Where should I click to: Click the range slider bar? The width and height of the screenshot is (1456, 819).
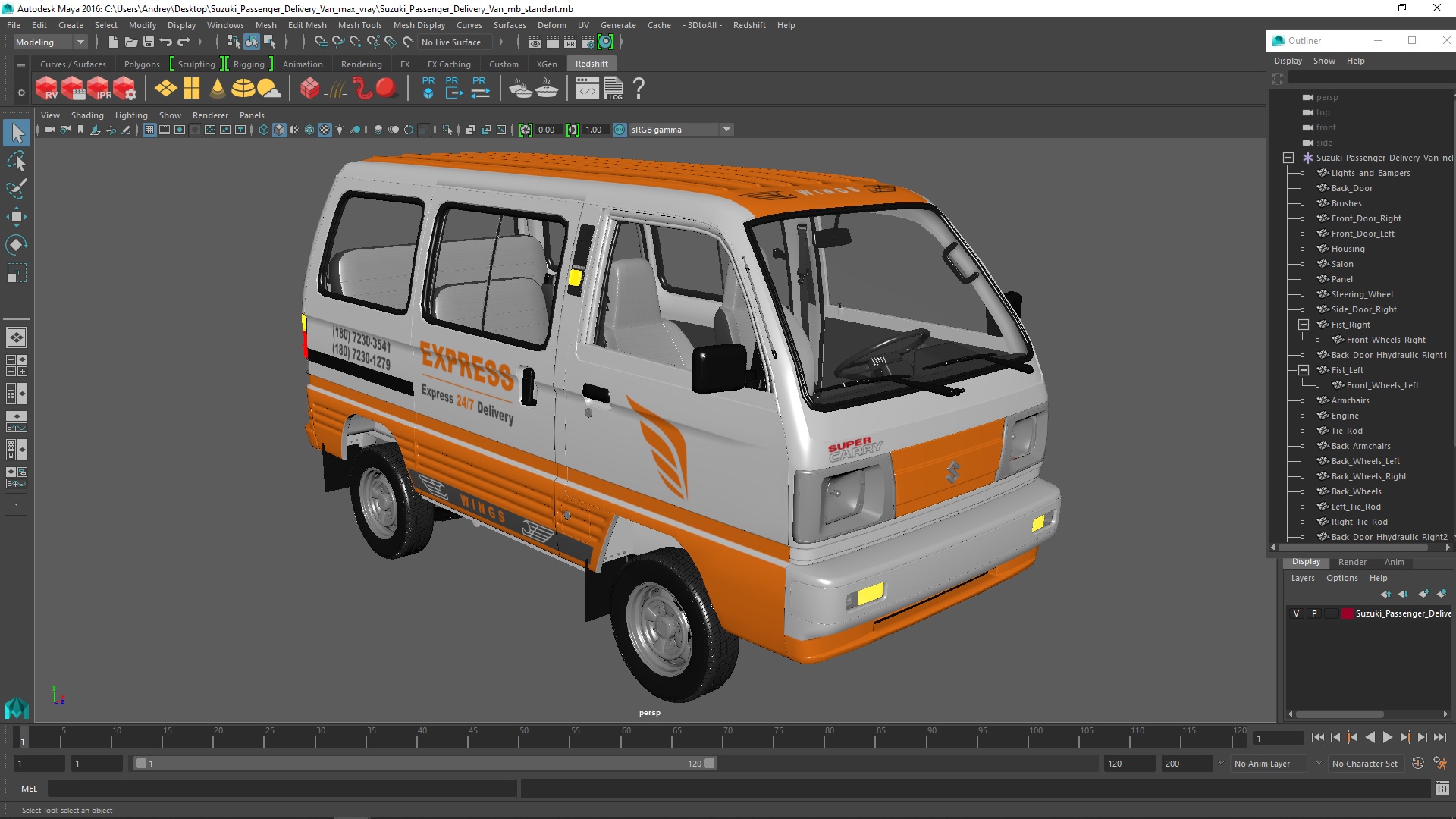425,764
